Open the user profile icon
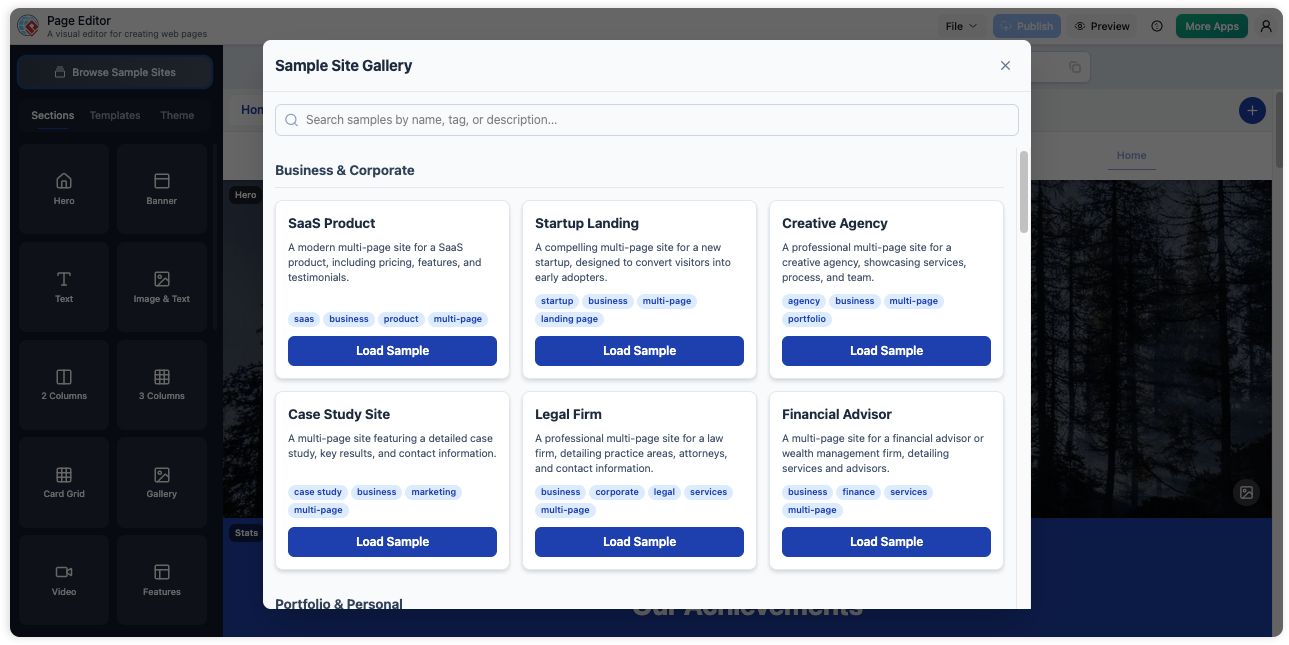 click(1266, 26)
